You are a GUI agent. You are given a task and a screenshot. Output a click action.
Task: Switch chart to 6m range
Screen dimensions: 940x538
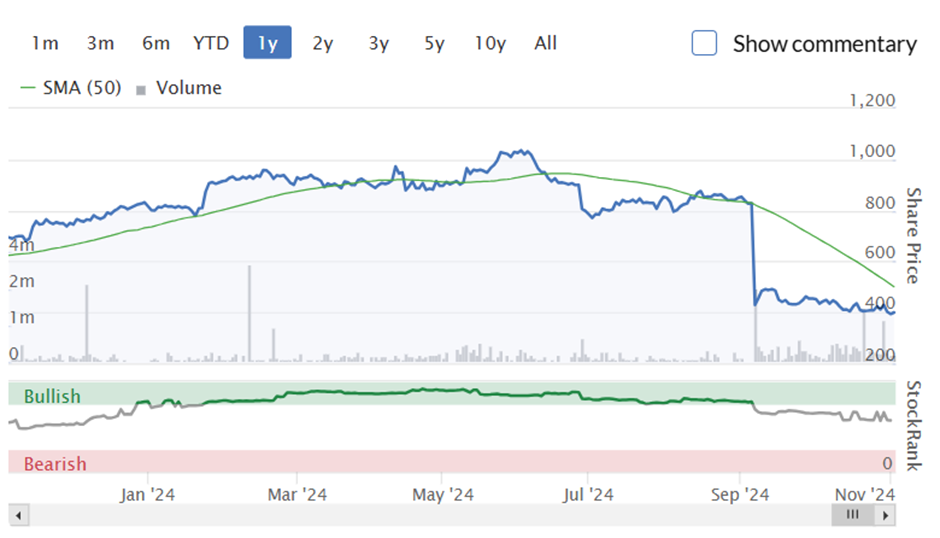point(155,43)
